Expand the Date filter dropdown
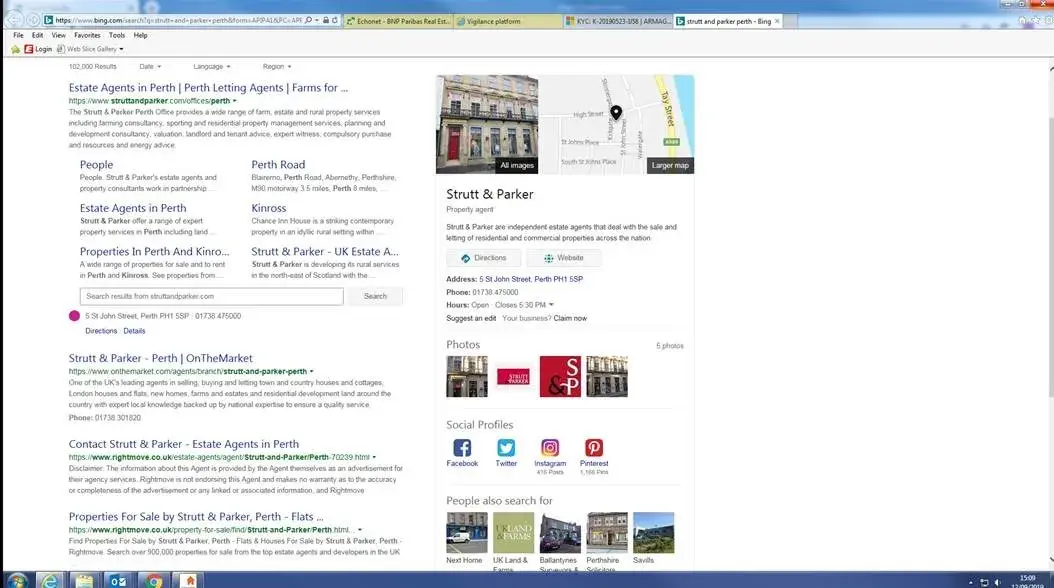 150,67
